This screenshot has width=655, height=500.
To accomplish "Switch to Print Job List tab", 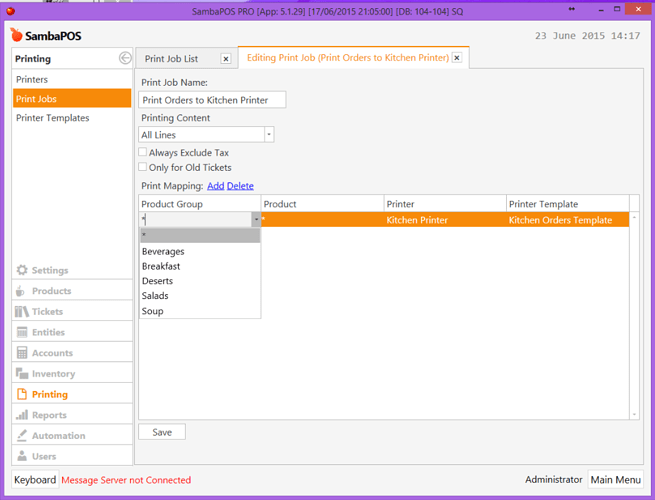I will 171,59.
